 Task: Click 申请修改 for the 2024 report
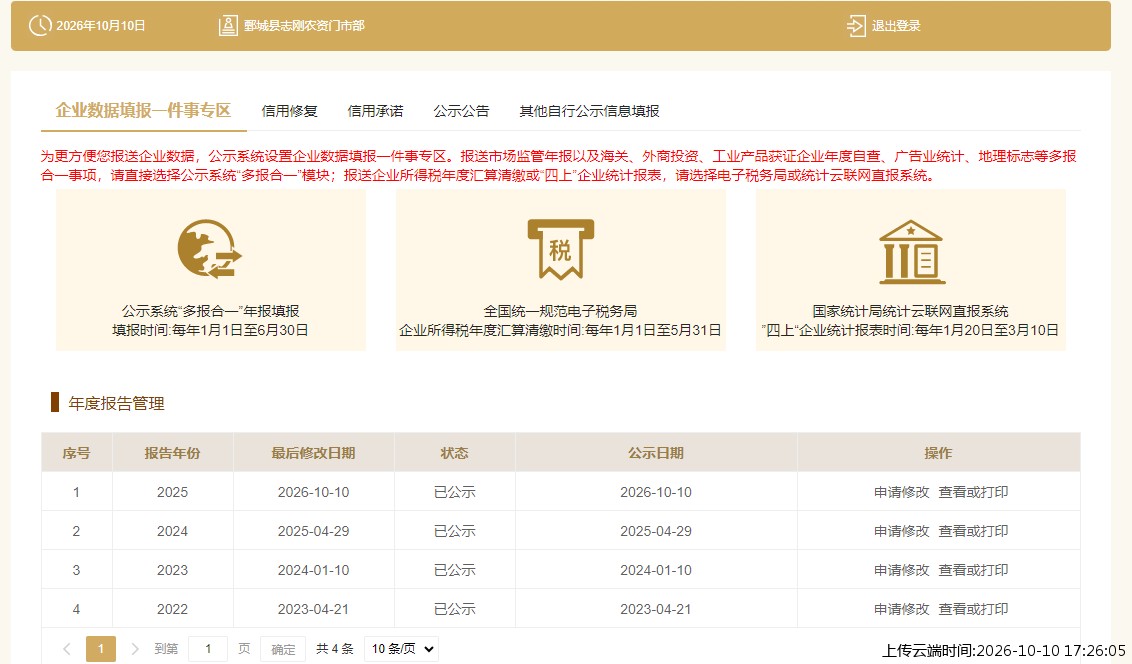click(x=902, y=531)
